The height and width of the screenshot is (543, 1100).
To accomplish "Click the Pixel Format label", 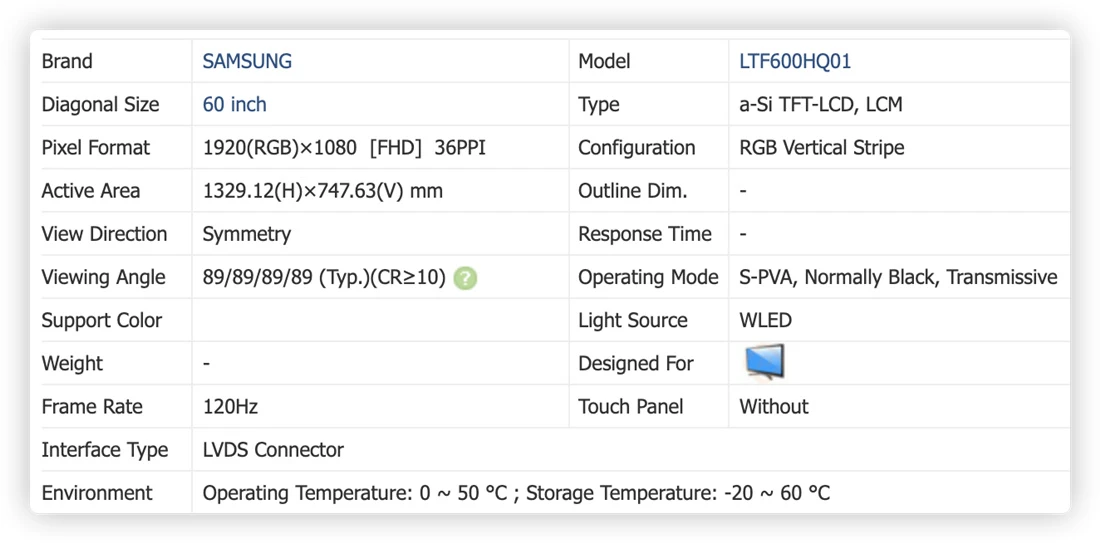I will (95, 148).
